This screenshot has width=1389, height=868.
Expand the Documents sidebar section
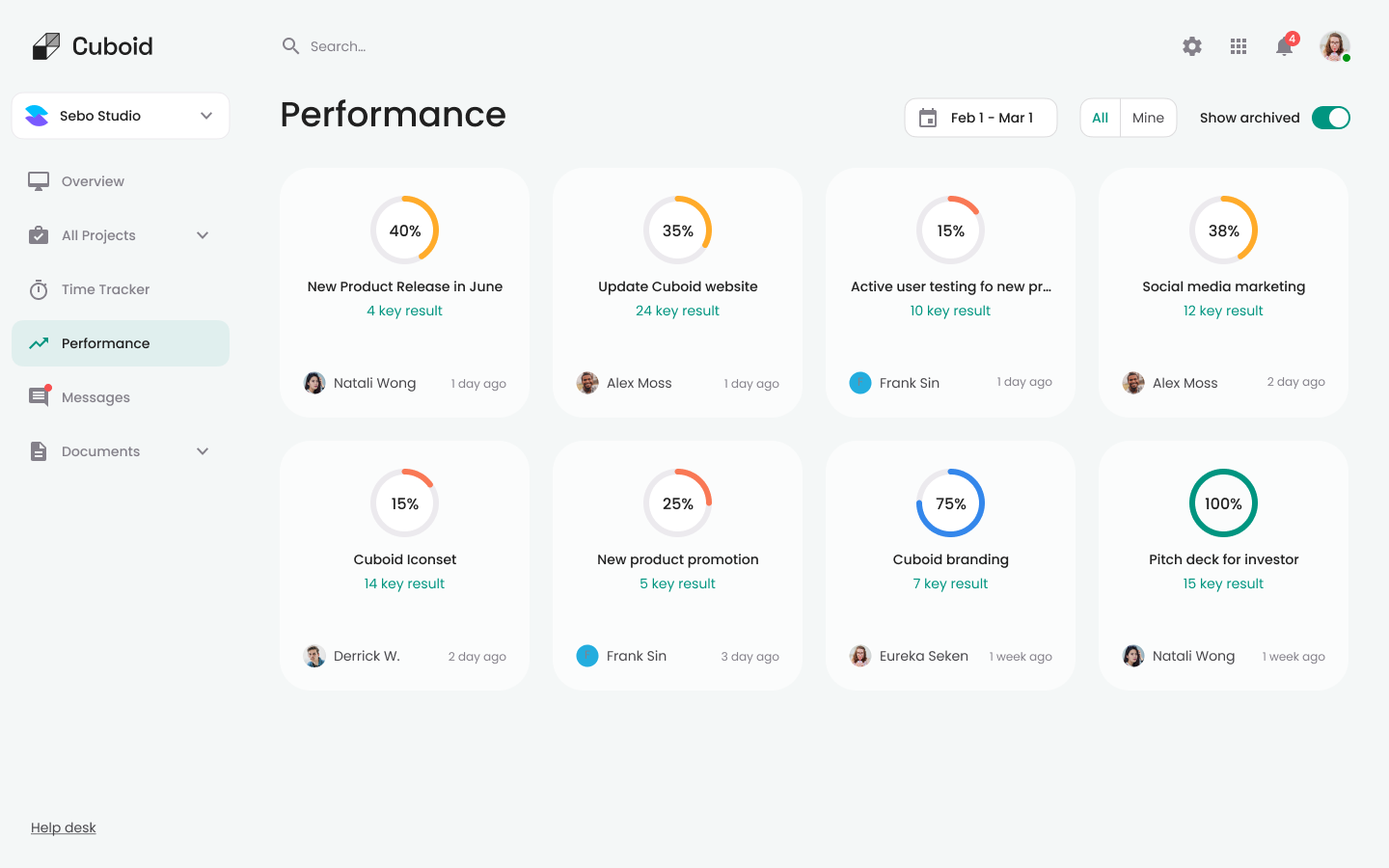point(202,450)
